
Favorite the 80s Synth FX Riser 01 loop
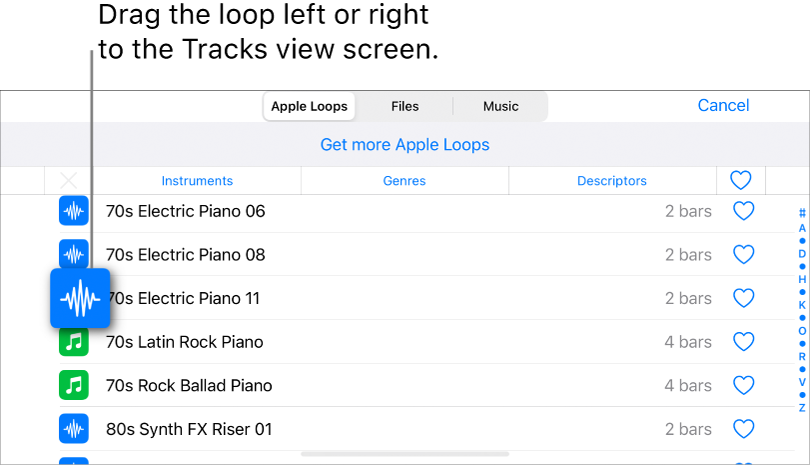pyautogui.click(x=743, y=429)
